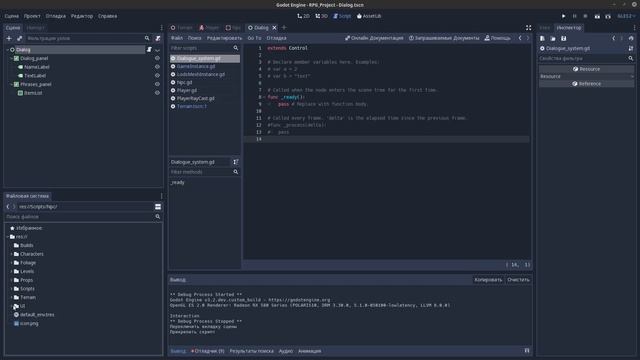Select Player.gd in script list
The width and height of the screenshot is (640, 360).
(187, 90)
